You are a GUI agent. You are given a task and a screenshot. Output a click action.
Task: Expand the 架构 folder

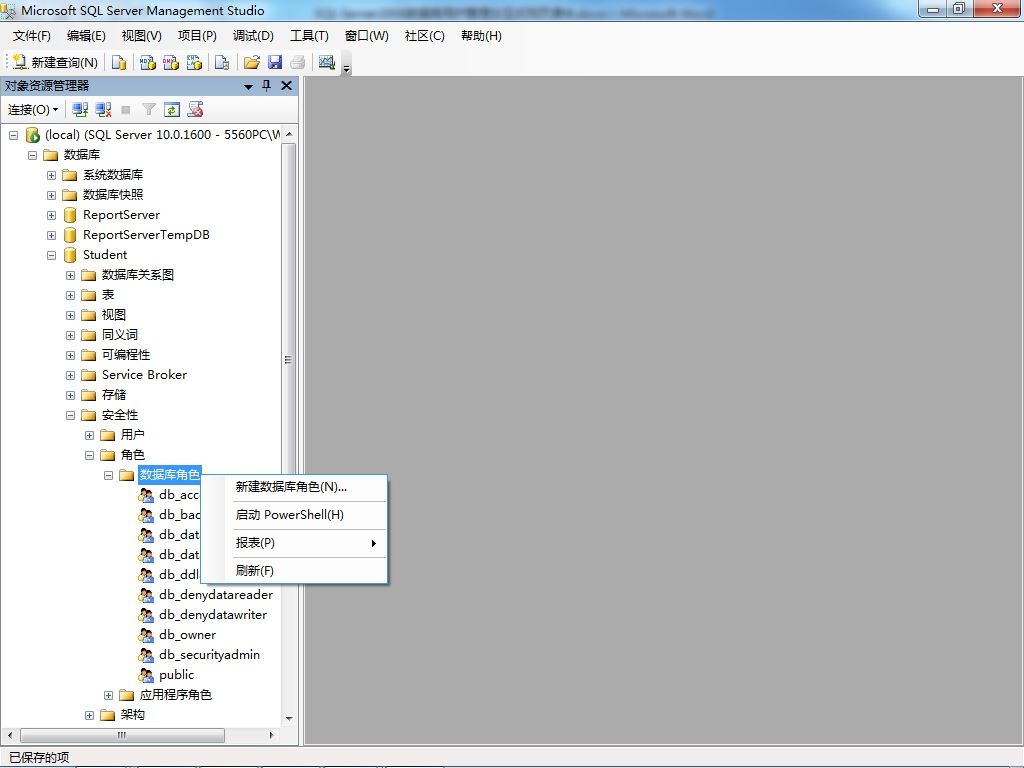(89, 715)
